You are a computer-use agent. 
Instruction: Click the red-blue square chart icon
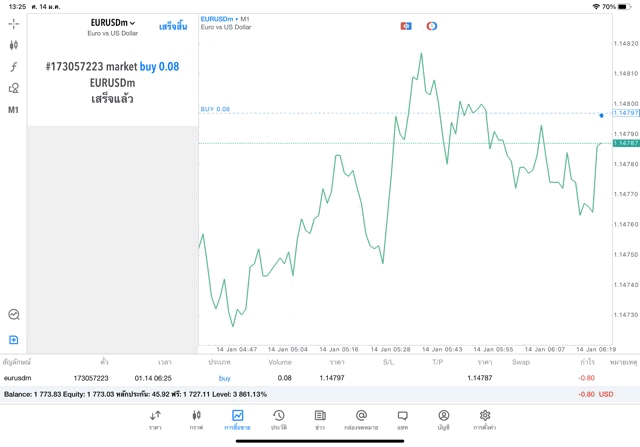(x=406, y=26)
